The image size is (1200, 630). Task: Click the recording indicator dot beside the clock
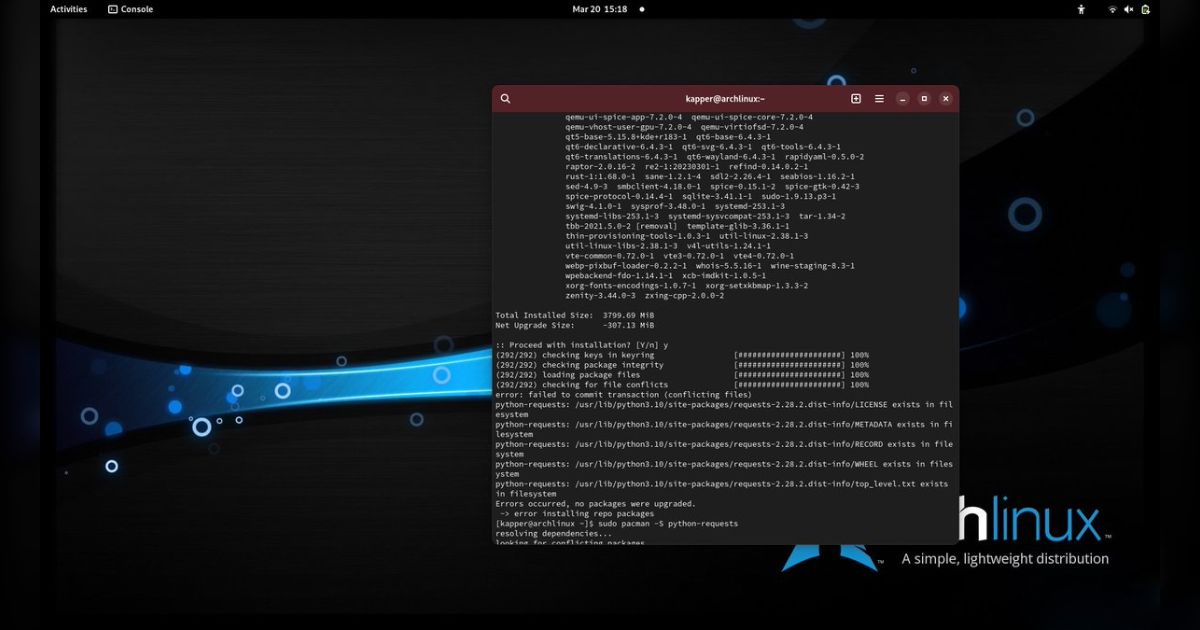(x=641, y=9)
